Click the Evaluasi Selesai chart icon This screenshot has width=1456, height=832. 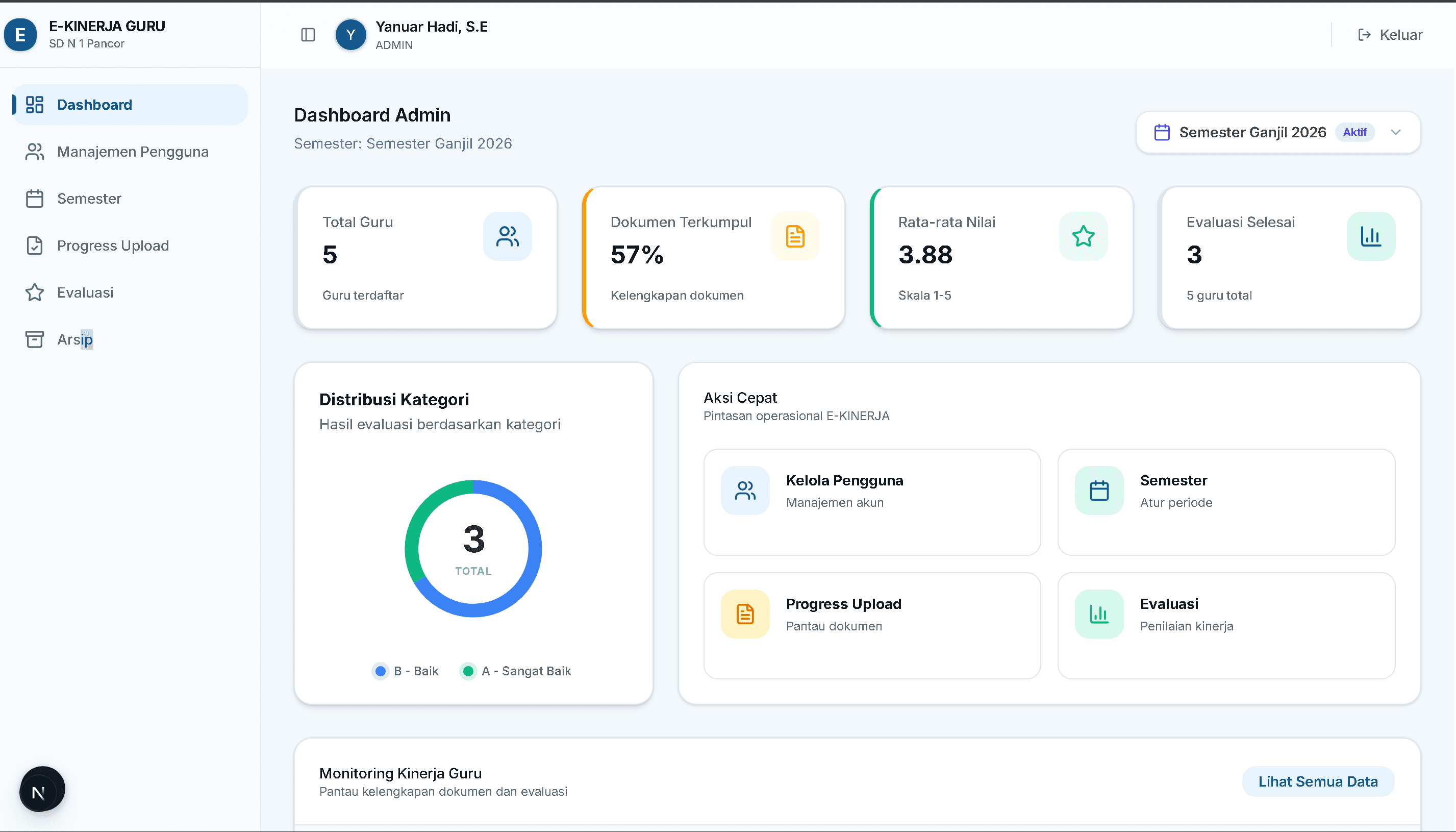(1370, 236)
